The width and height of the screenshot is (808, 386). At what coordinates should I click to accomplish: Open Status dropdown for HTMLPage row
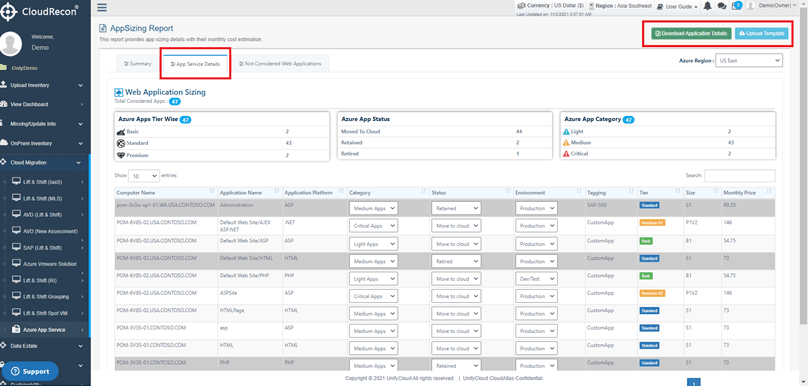pos(456,314)
